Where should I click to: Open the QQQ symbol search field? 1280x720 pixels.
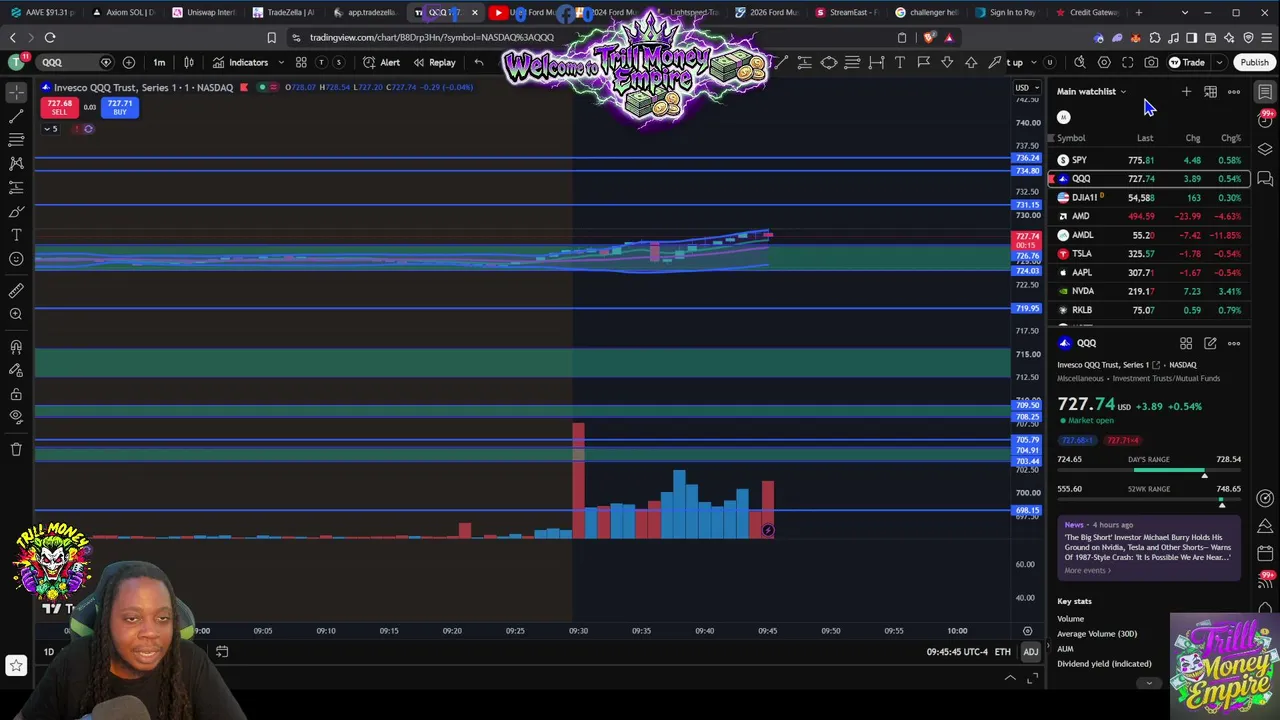click(75, 62)
